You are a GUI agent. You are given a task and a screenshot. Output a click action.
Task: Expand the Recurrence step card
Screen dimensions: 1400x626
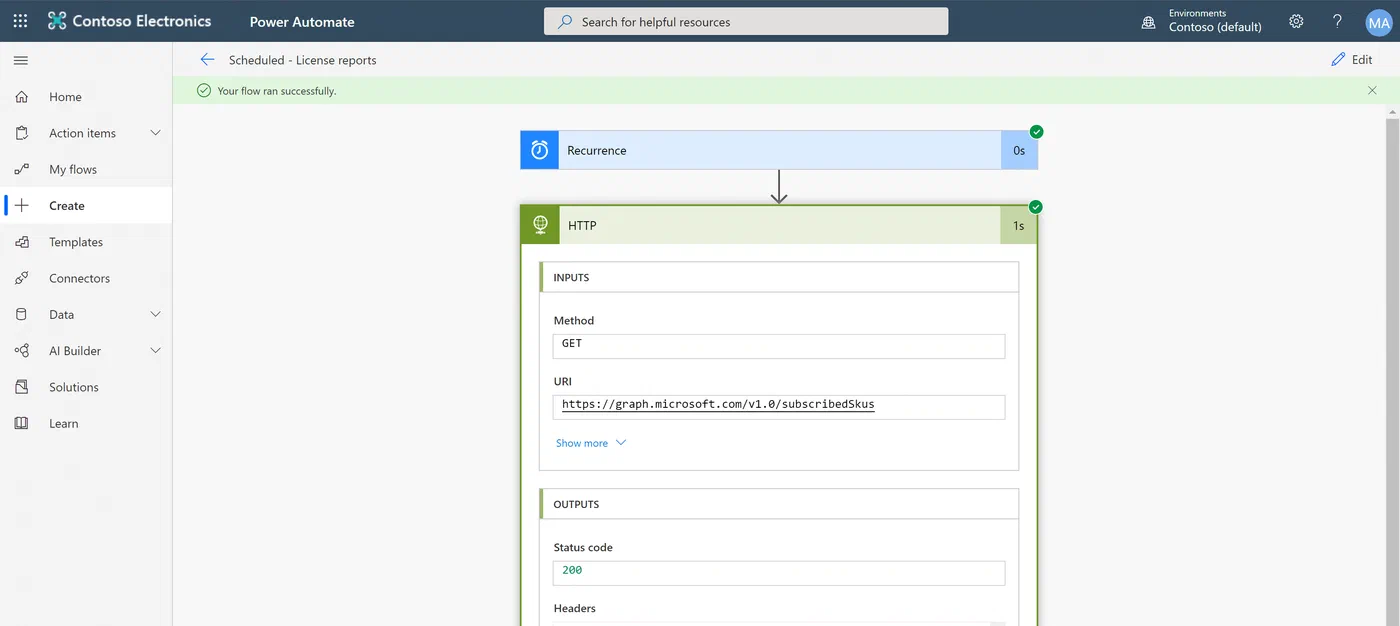(779, 150)
